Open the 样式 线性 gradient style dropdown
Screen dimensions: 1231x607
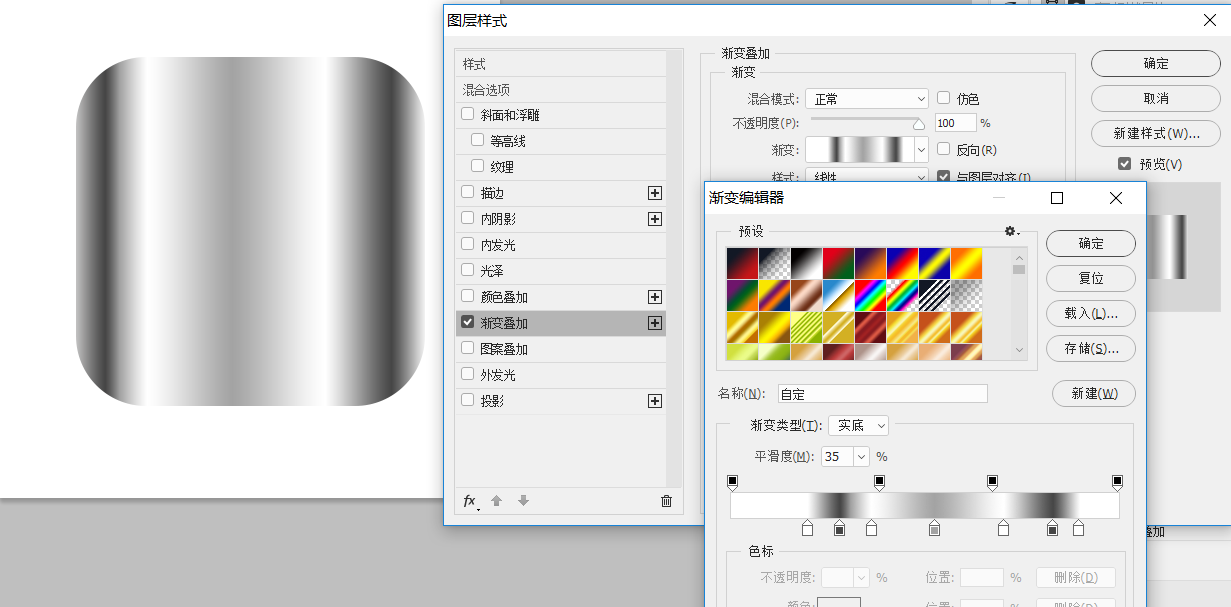coord(867,177)
